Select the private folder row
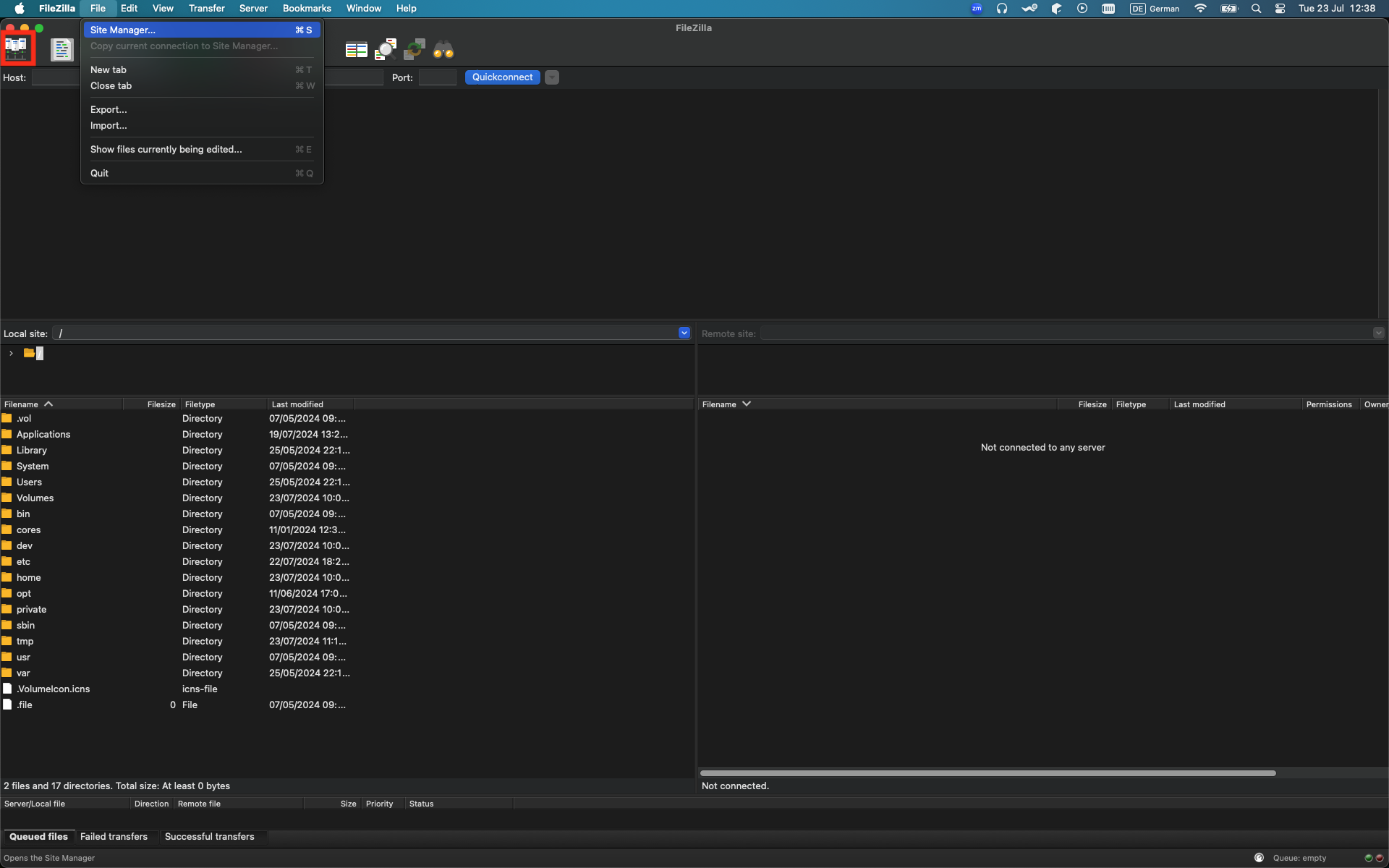The width and height of the screenshot is (1389, 868). pyautogui.click(x=347, y=609)
